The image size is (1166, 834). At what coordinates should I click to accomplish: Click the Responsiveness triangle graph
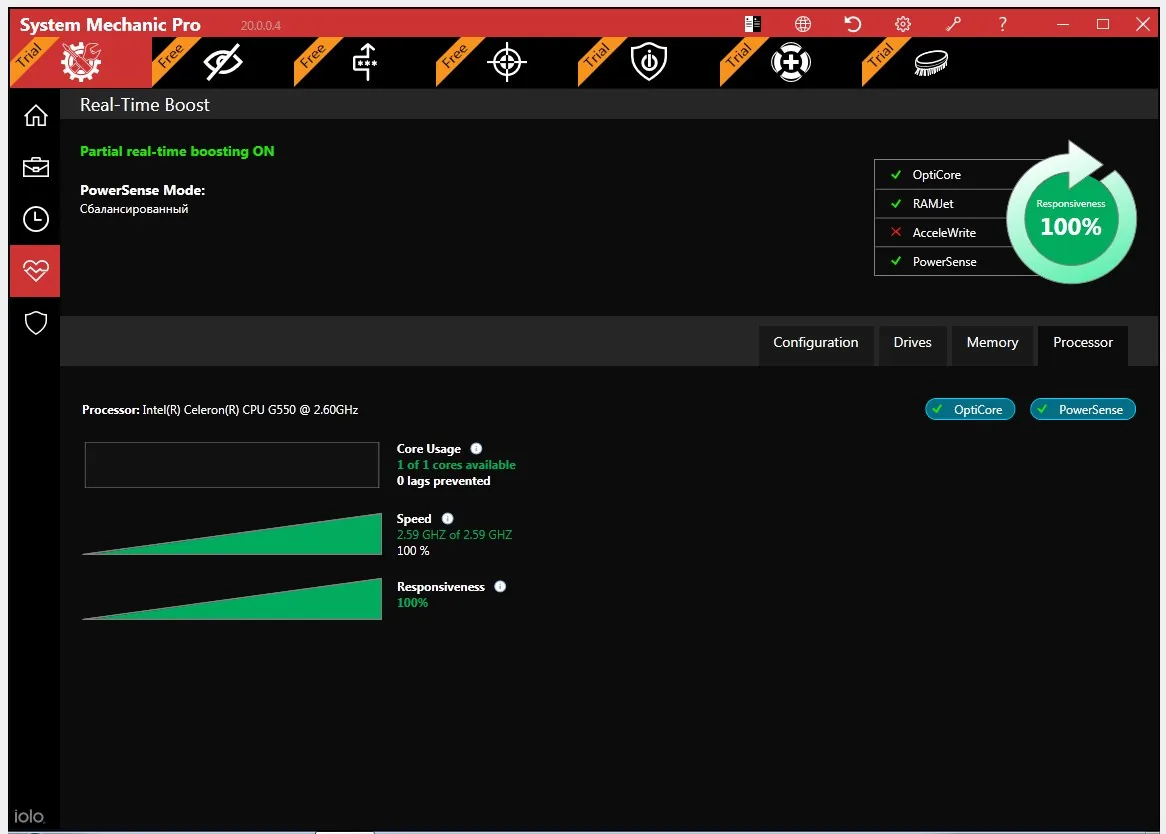[x=232, y=599]
